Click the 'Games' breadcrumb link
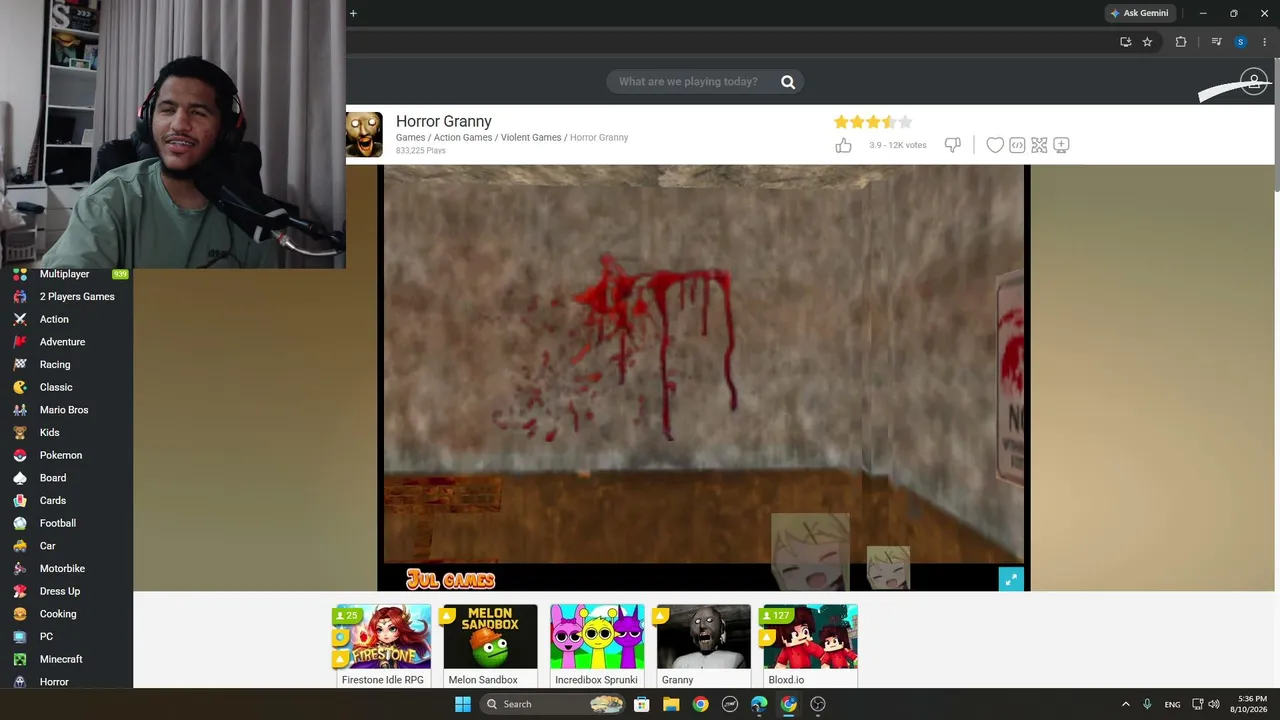The image size is (1280, 720). (x=410, y=138)
